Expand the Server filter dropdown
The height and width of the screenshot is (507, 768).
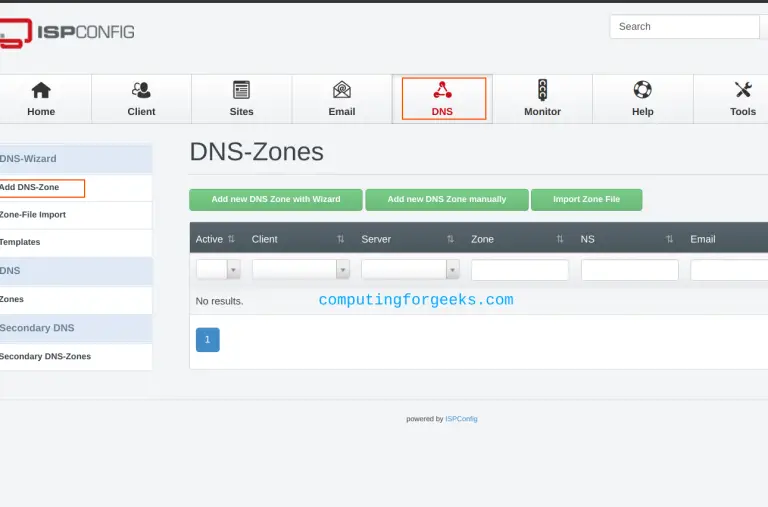(x=410, y=270)
